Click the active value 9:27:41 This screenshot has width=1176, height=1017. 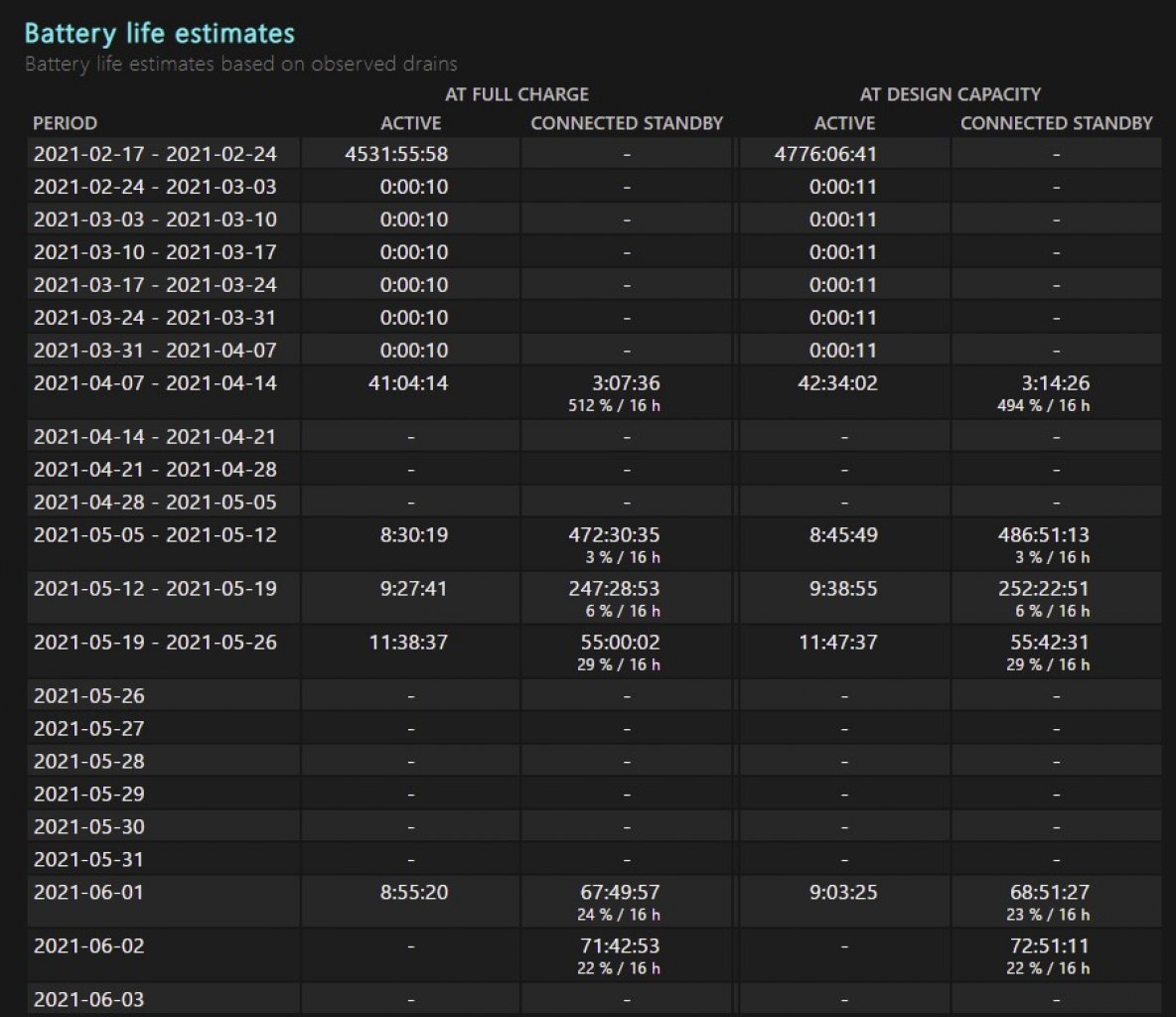pyautogui.click(x=414, y=589)
